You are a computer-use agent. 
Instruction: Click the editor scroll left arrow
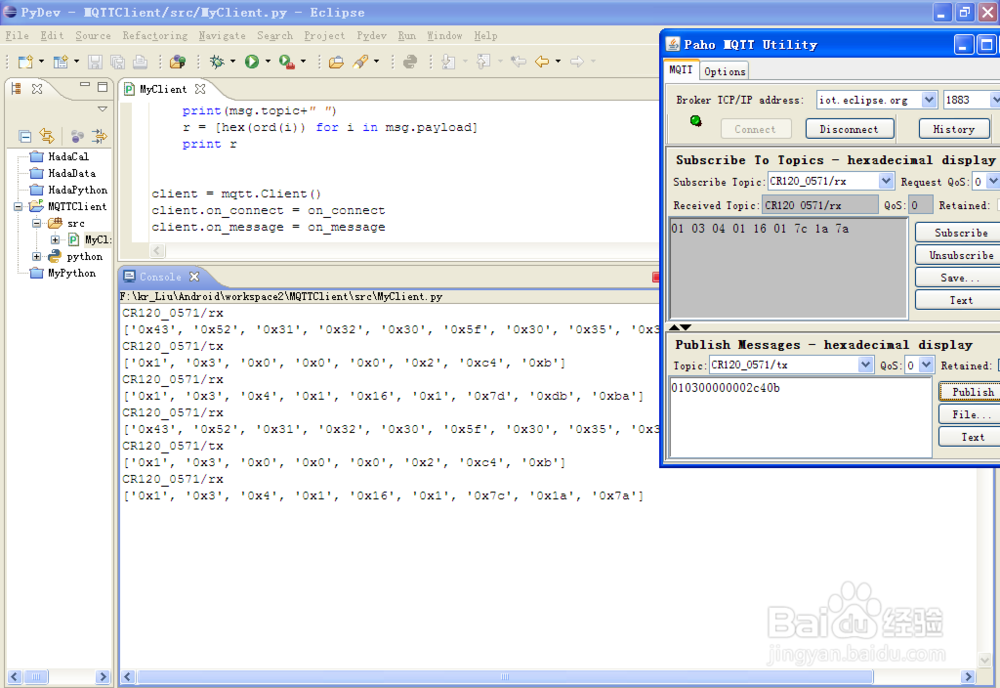(x=158, y=251)
